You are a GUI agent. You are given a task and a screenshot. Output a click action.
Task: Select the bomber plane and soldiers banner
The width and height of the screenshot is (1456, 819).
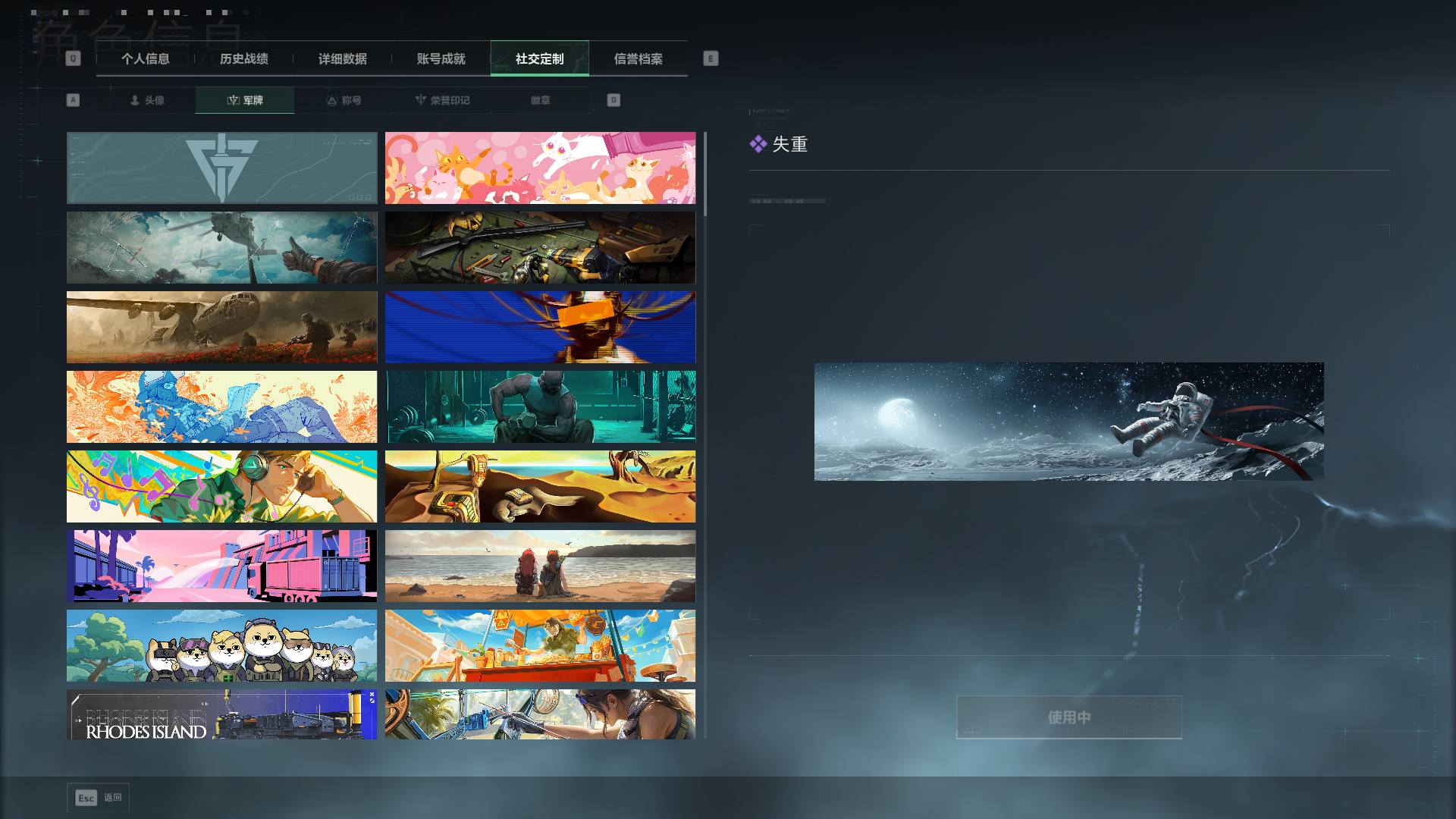click(x=221, y=328)
